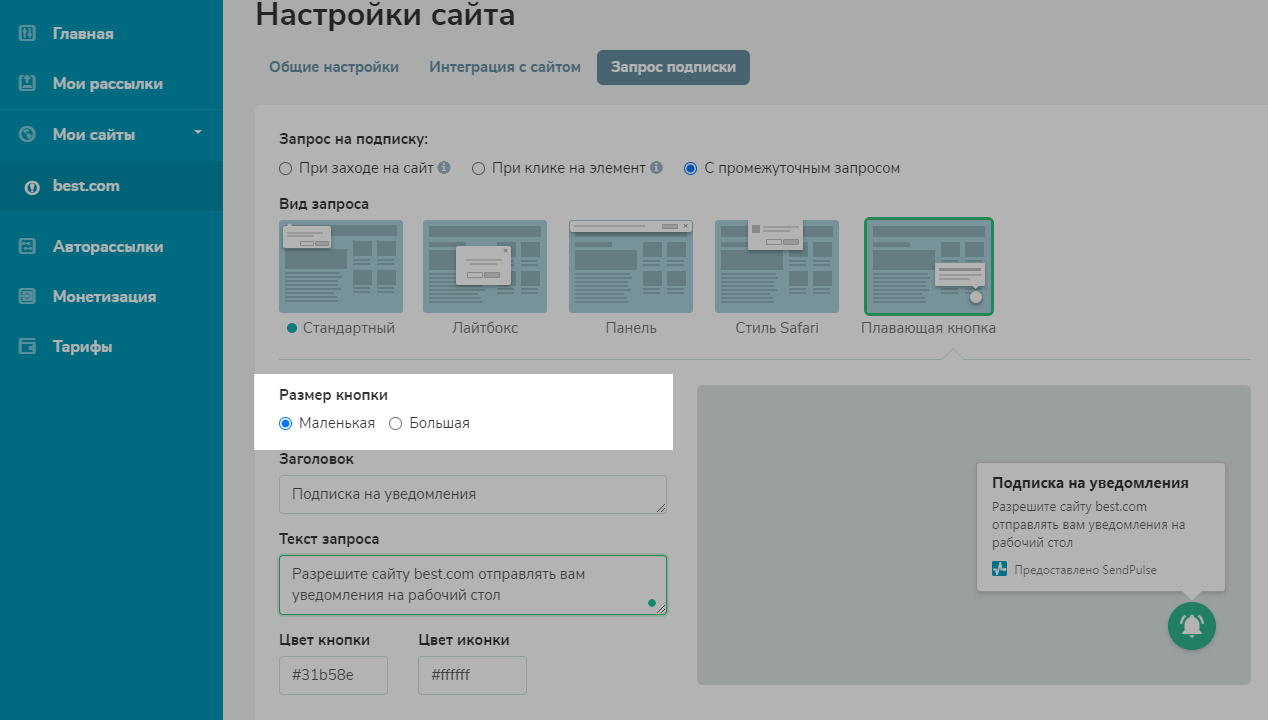
Task: Click the Цвет кнопки color field
Action: pos(333,675)
